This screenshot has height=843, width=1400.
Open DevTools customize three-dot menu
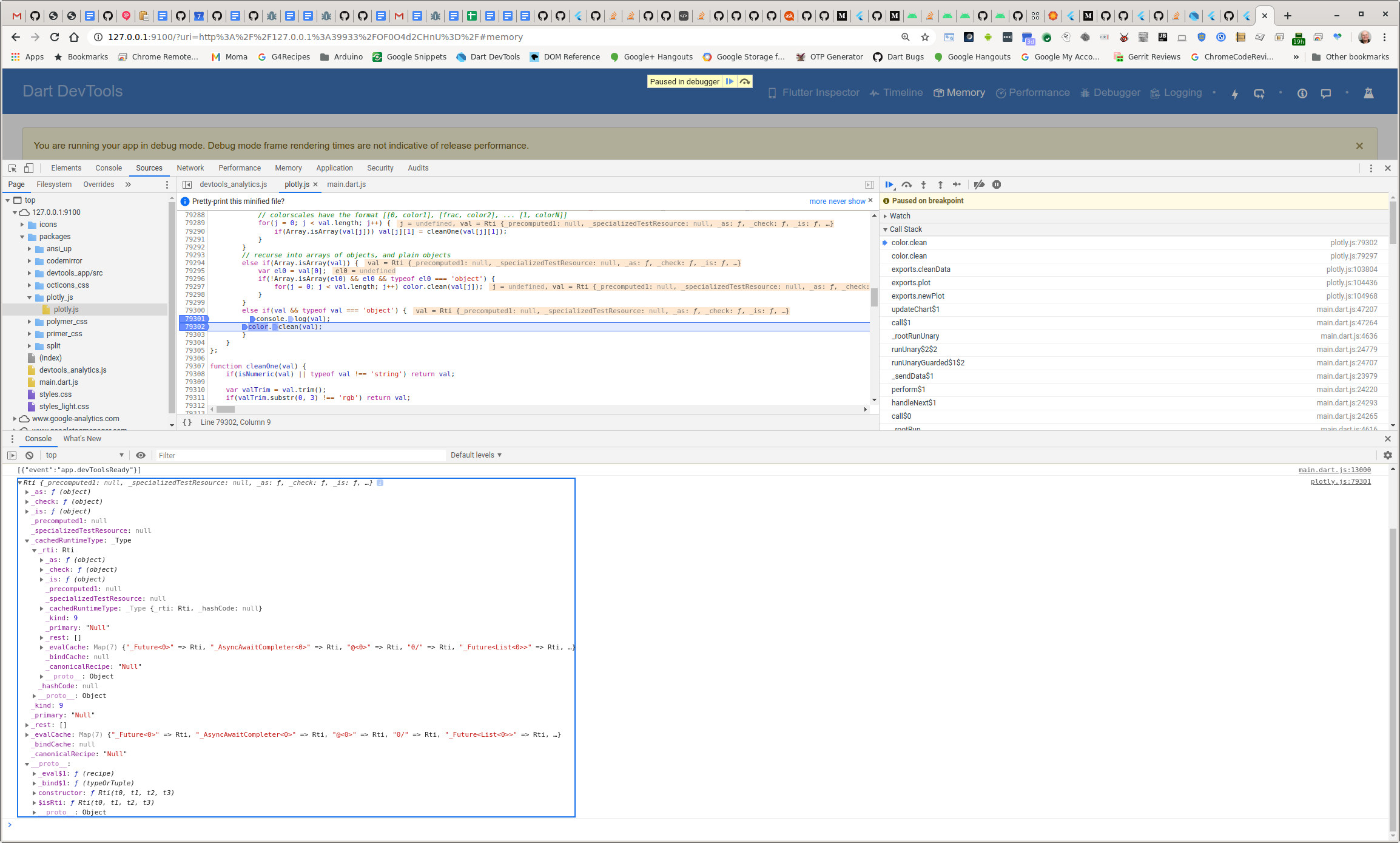click(x=1371, y=168)
